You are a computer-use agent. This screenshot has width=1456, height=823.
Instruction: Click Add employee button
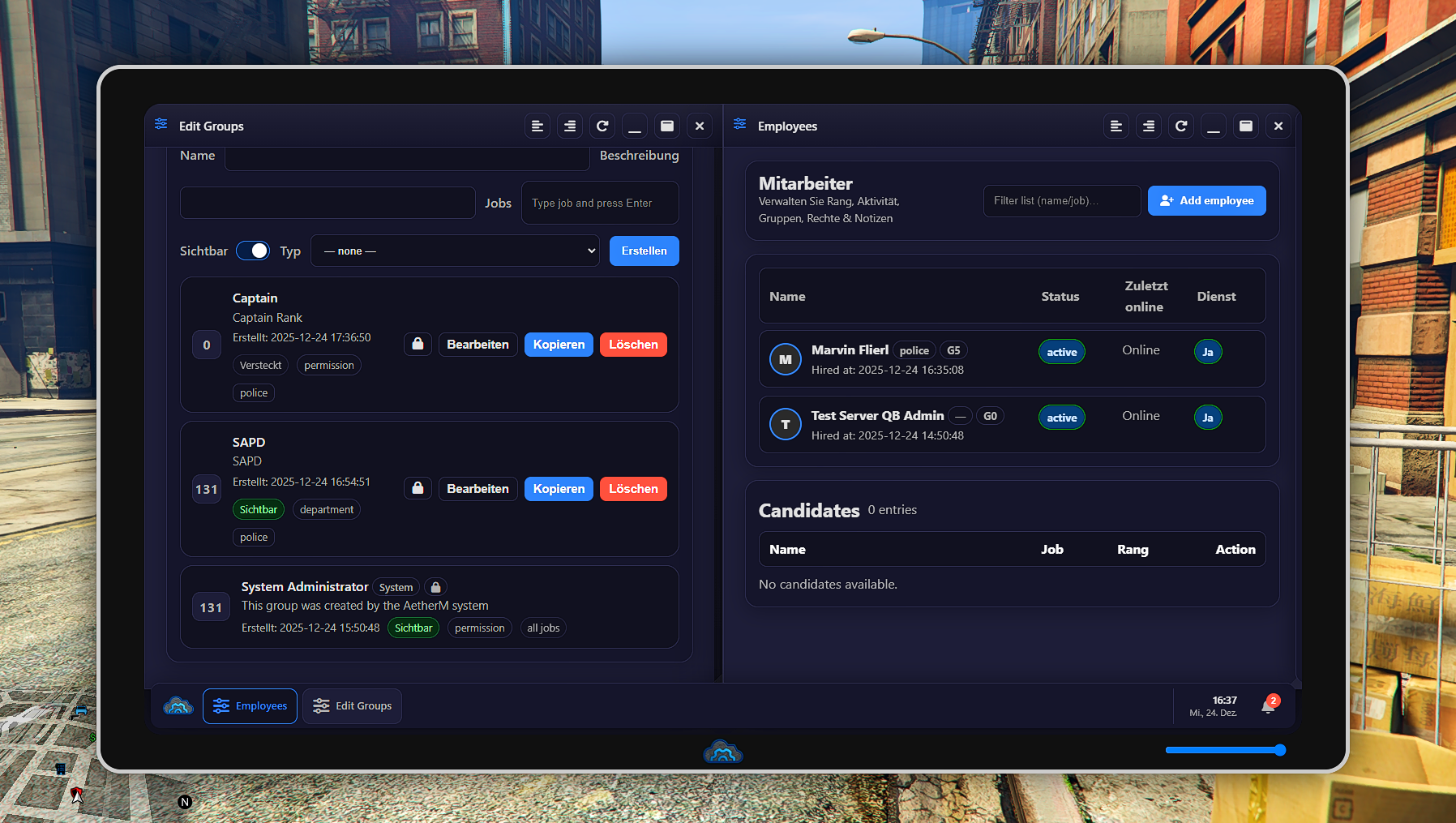(1206, 201)
